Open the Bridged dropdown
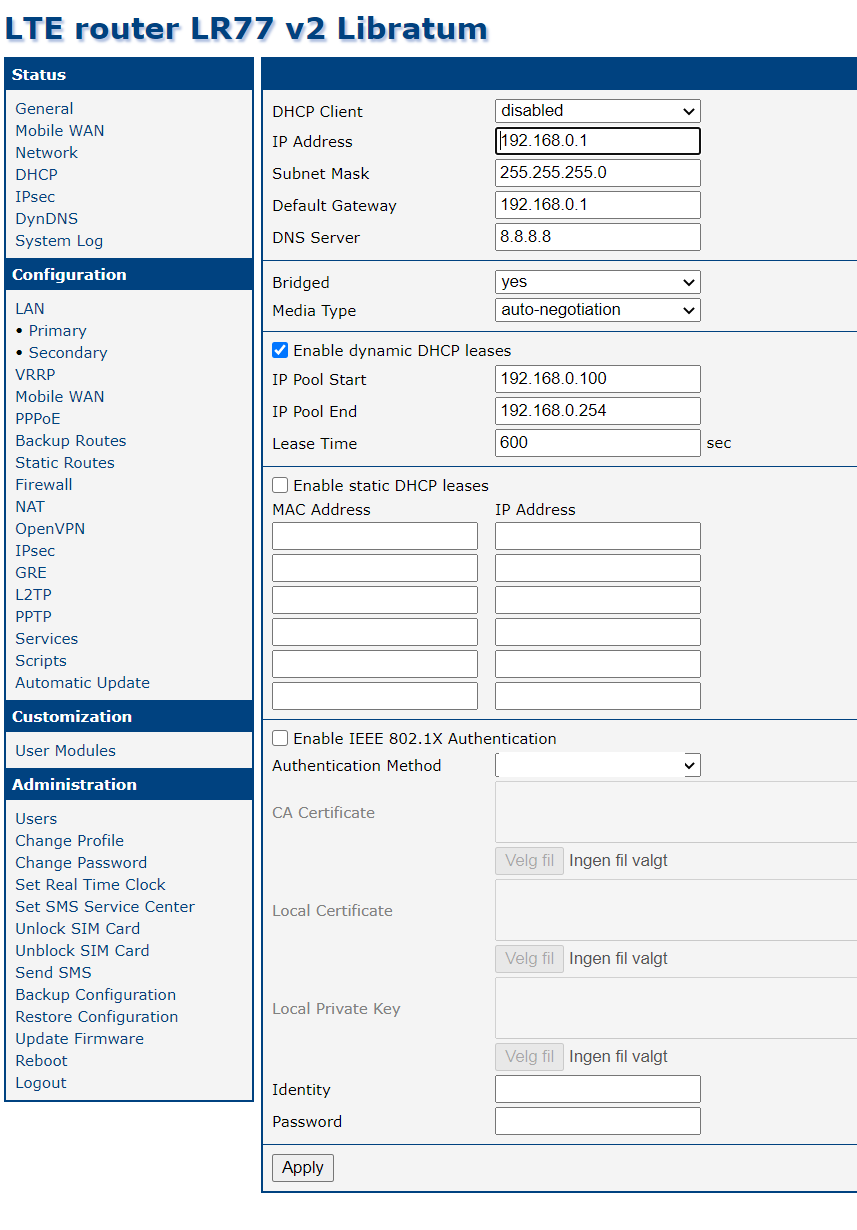This screenshot has width=857, height=1230. tap(598, 282)
